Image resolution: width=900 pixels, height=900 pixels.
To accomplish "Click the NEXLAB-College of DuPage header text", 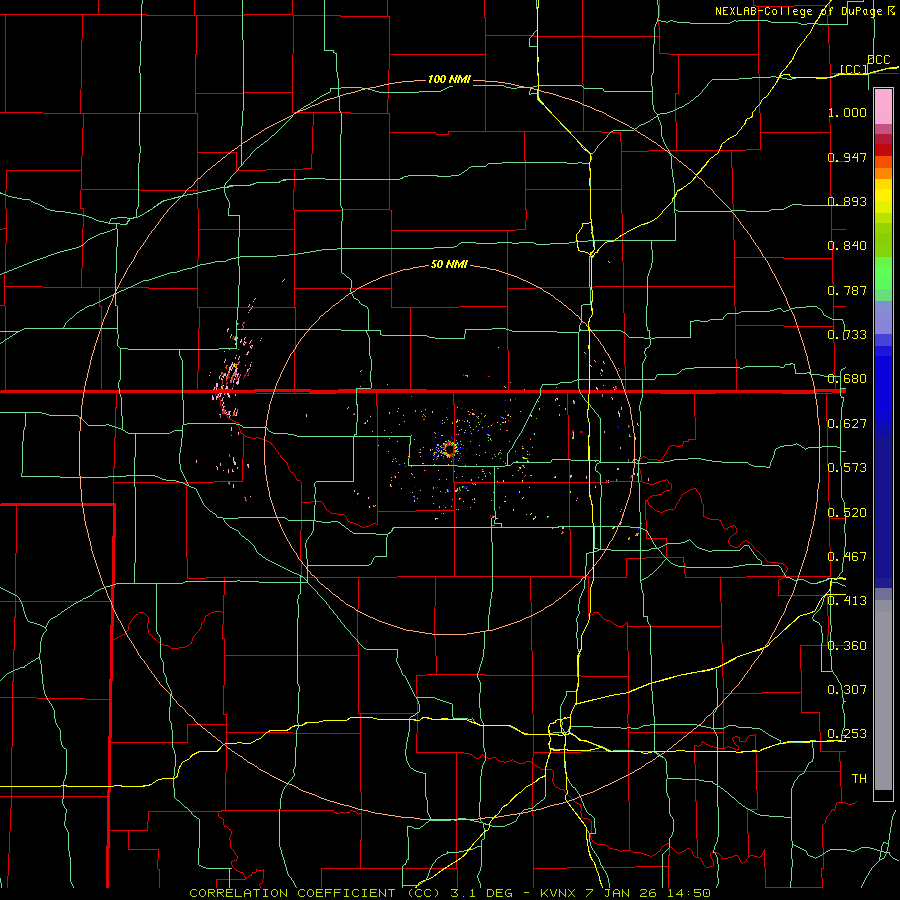I will (799, 11).
